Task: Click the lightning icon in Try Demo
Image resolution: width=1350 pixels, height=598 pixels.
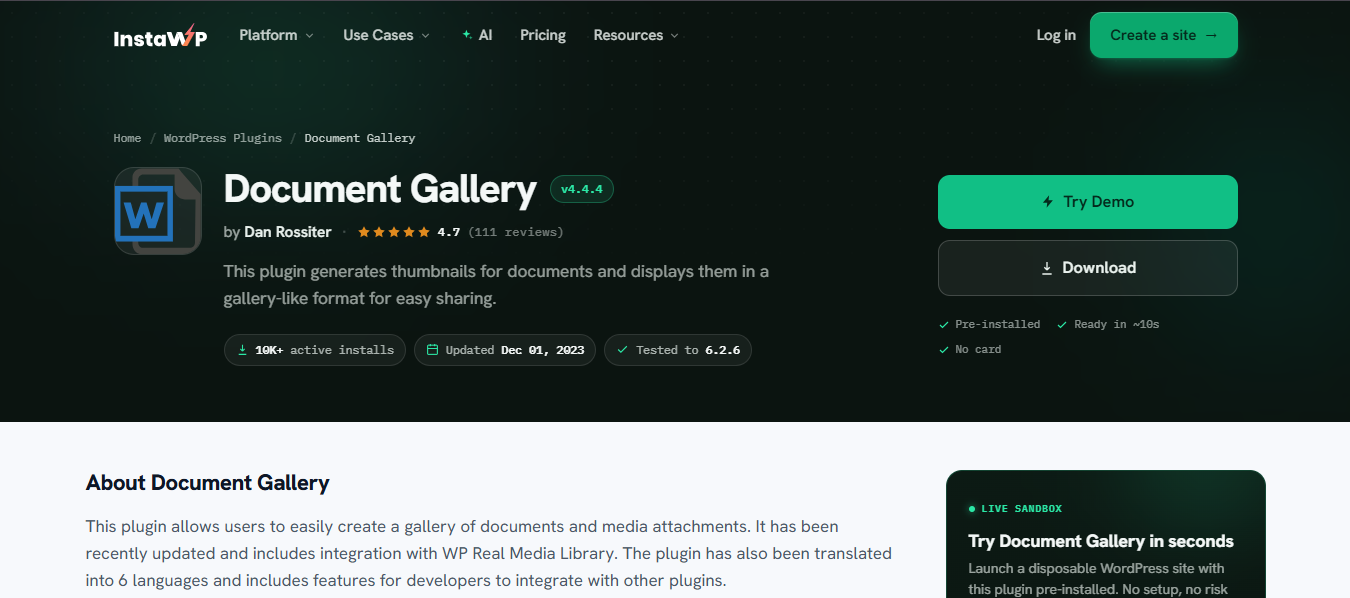Action: [x=1048, y=202]
